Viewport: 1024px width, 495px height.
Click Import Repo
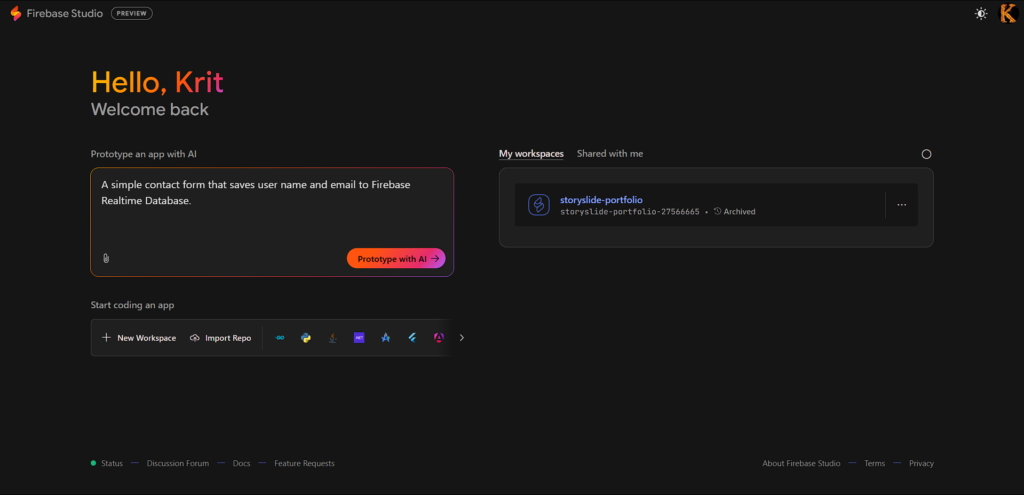click(x=221, y=338)
